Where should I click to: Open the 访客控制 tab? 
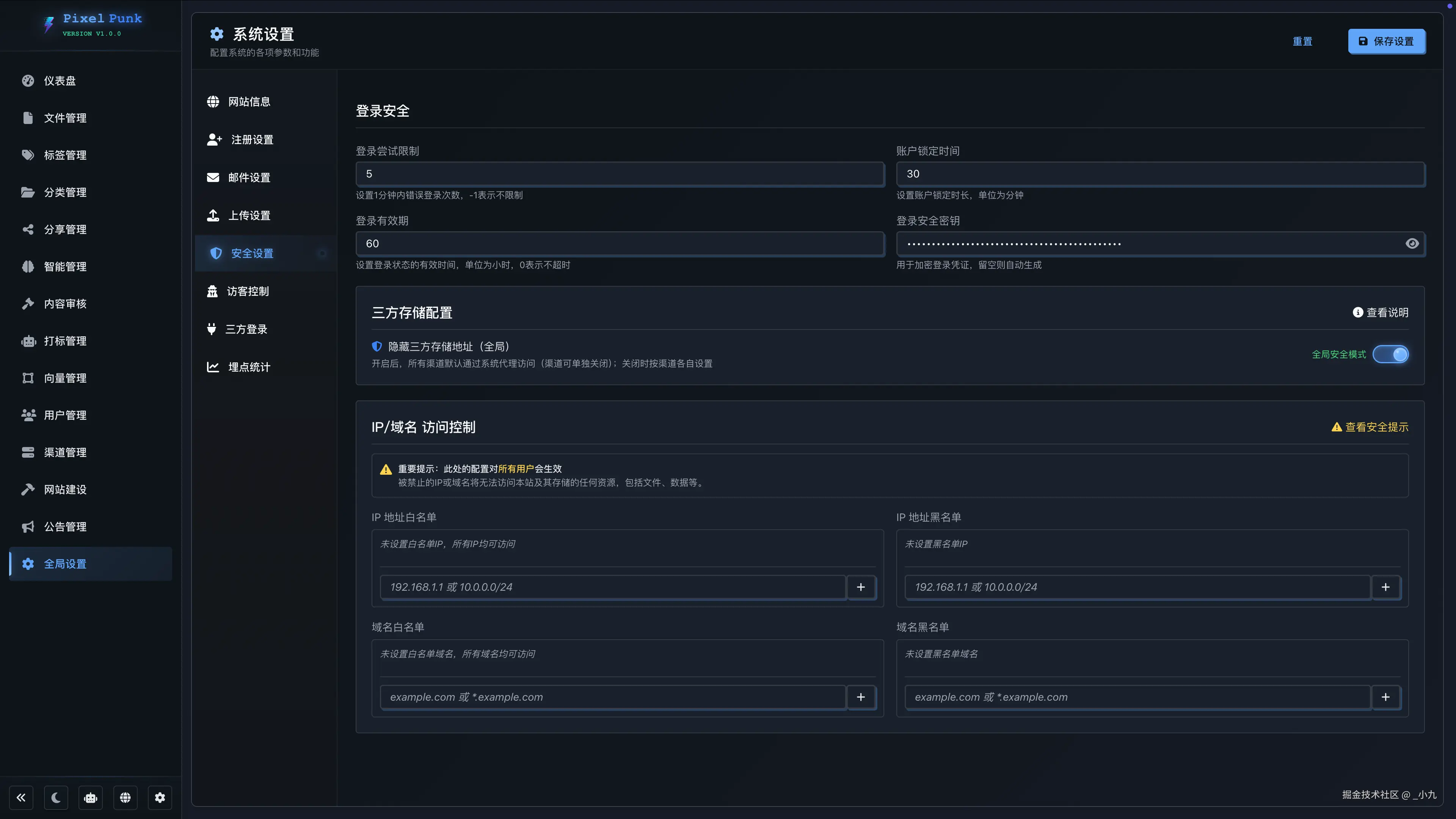coord(248,291)
